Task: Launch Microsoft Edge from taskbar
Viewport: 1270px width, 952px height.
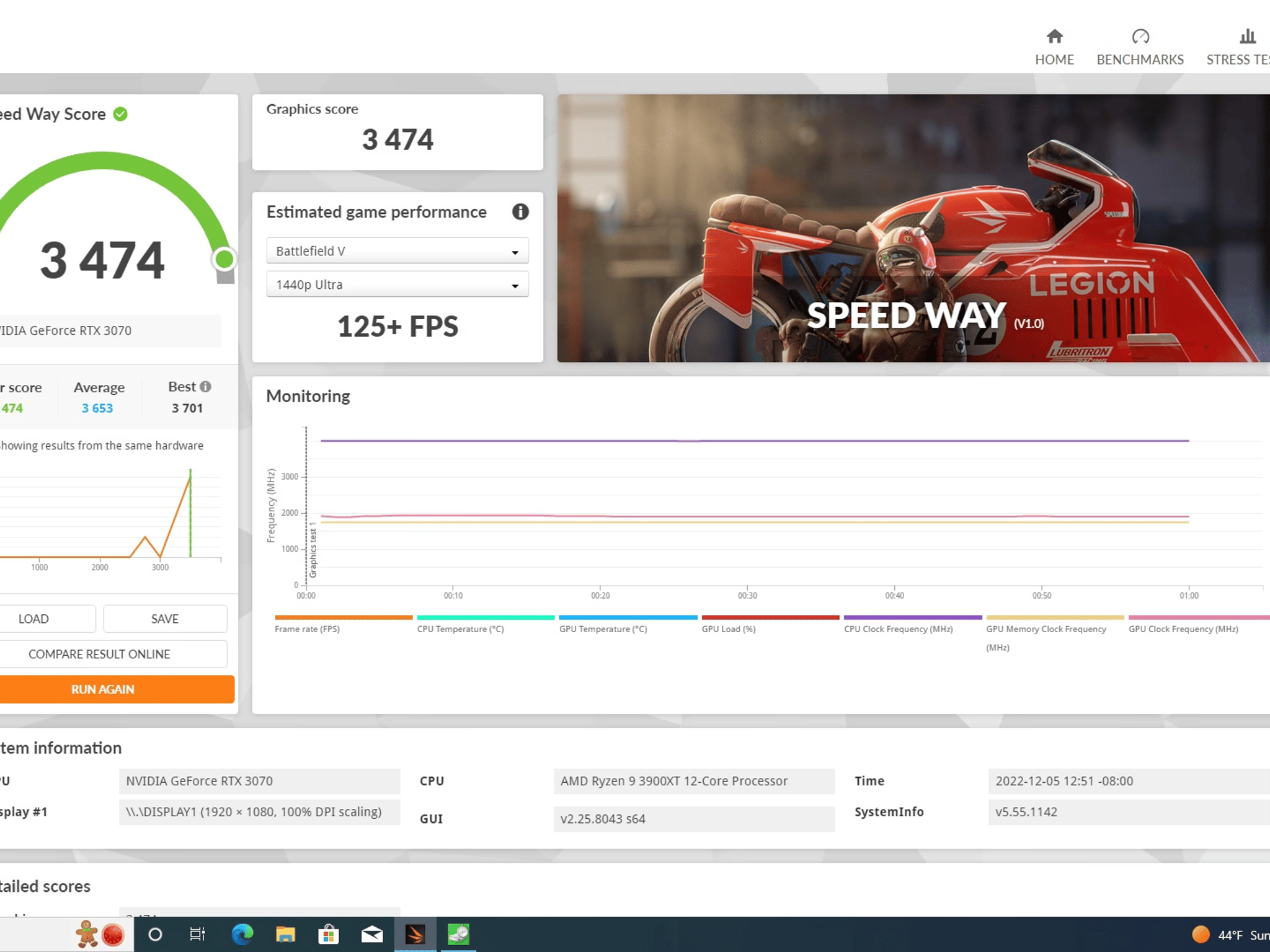Action: [242, 934]
